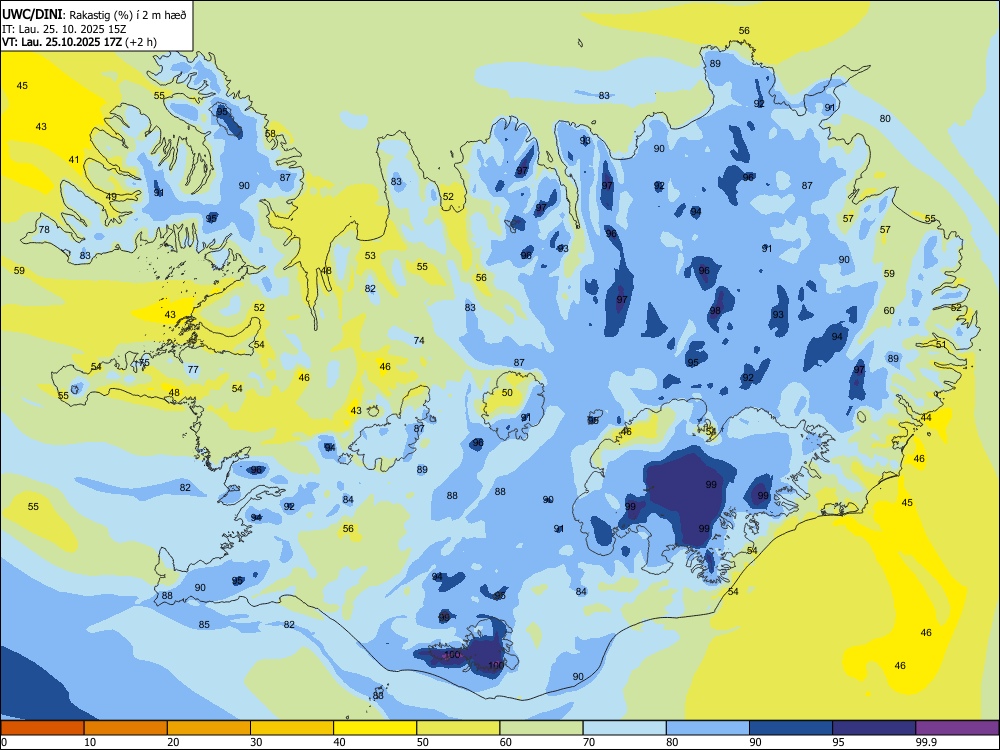Pick the light green 60–70 legend swatch
Image resolution: width=1000 pixels, height=750 pixels.
[541, 728]
